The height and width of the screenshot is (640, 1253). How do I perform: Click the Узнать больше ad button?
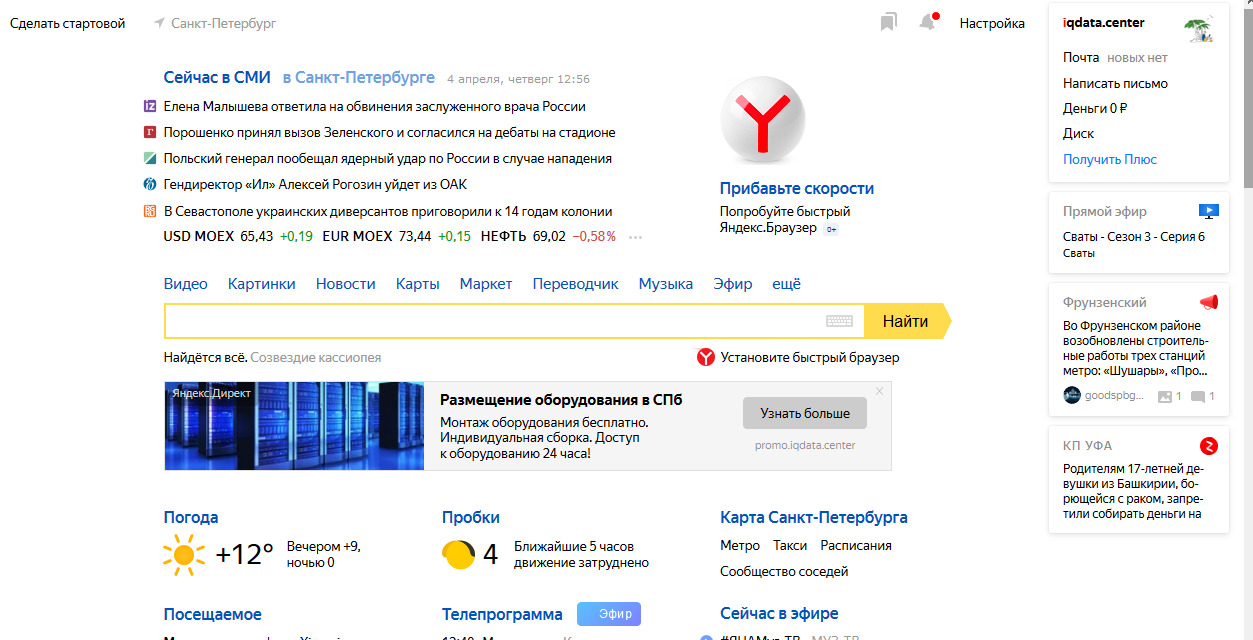[805, 413]
